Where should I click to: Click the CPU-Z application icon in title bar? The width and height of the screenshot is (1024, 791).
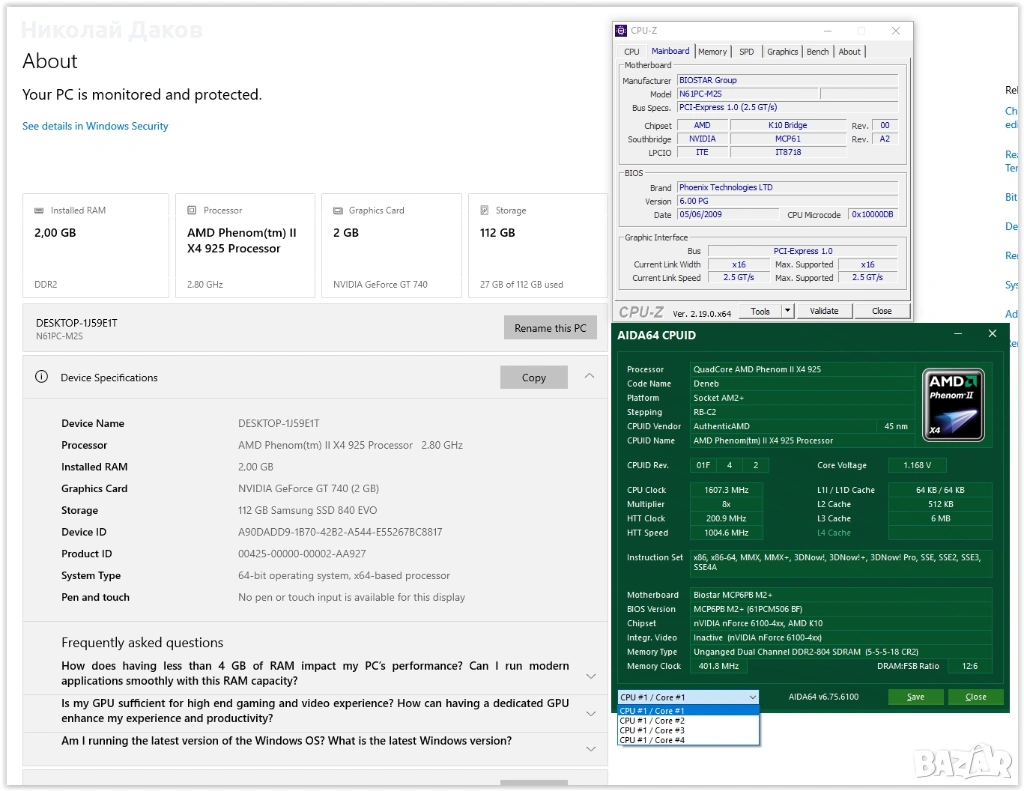pos(622,31)
